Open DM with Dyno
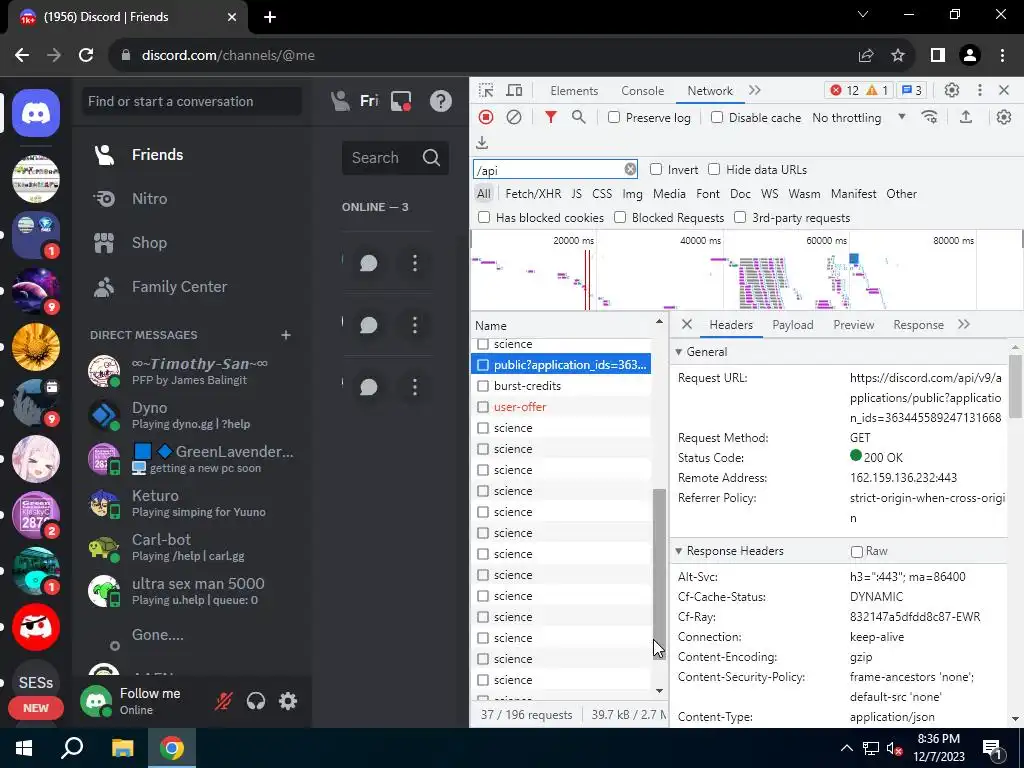 click(x=194, y=415)
